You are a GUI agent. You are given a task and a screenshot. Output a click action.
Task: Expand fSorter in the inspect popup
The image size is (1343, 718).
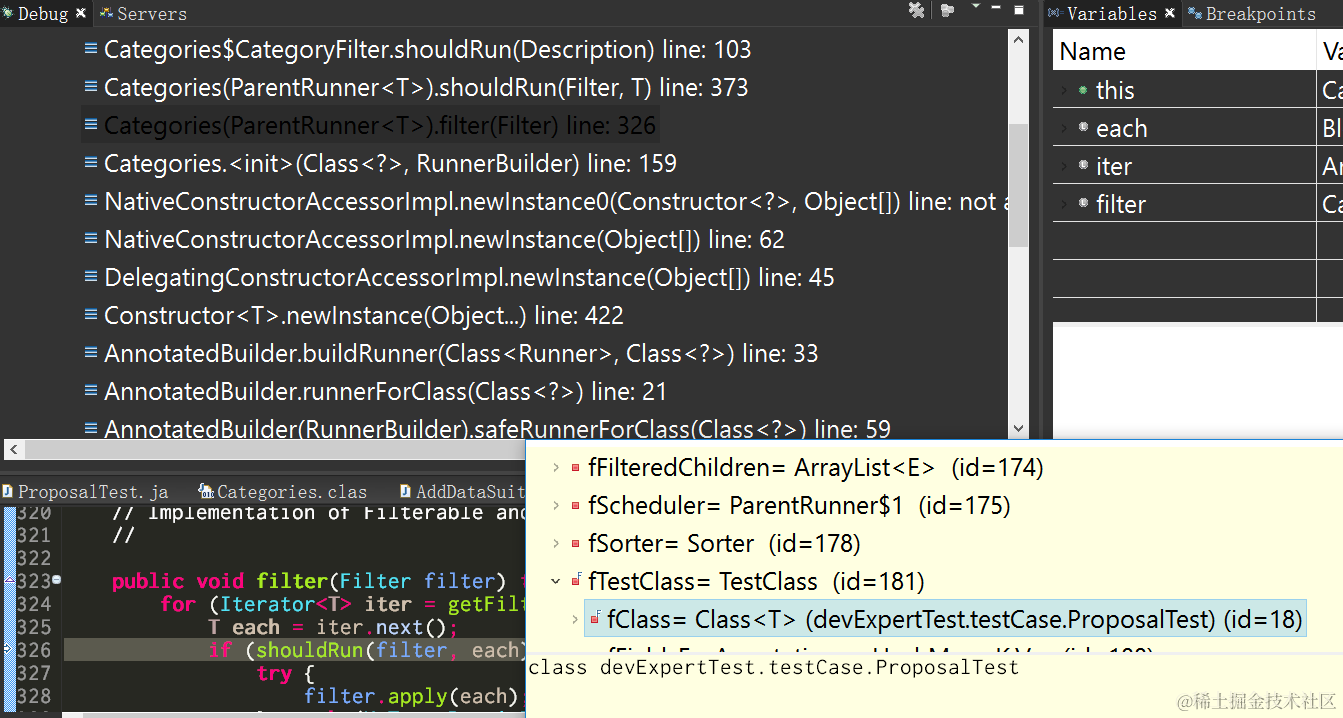coord(556,544)
